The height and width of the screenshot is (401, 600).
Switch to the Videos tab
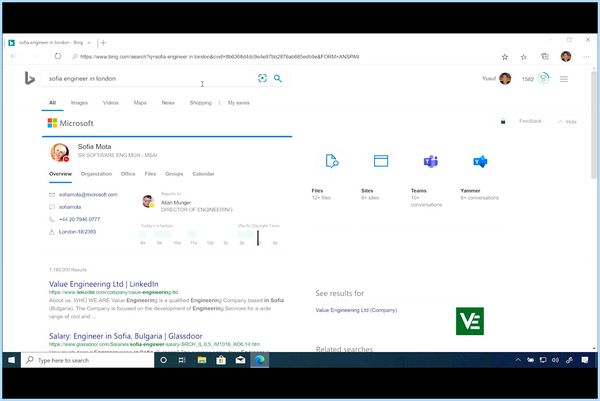[x=111, y=103]
